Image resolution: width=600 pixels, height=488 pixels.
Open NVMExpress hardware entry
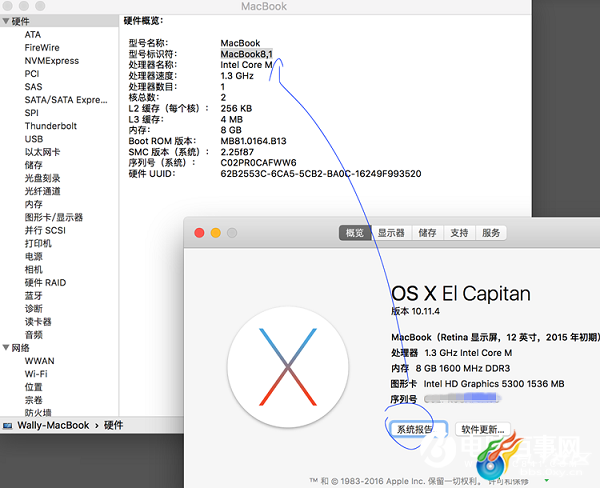(x=52, y=60)
